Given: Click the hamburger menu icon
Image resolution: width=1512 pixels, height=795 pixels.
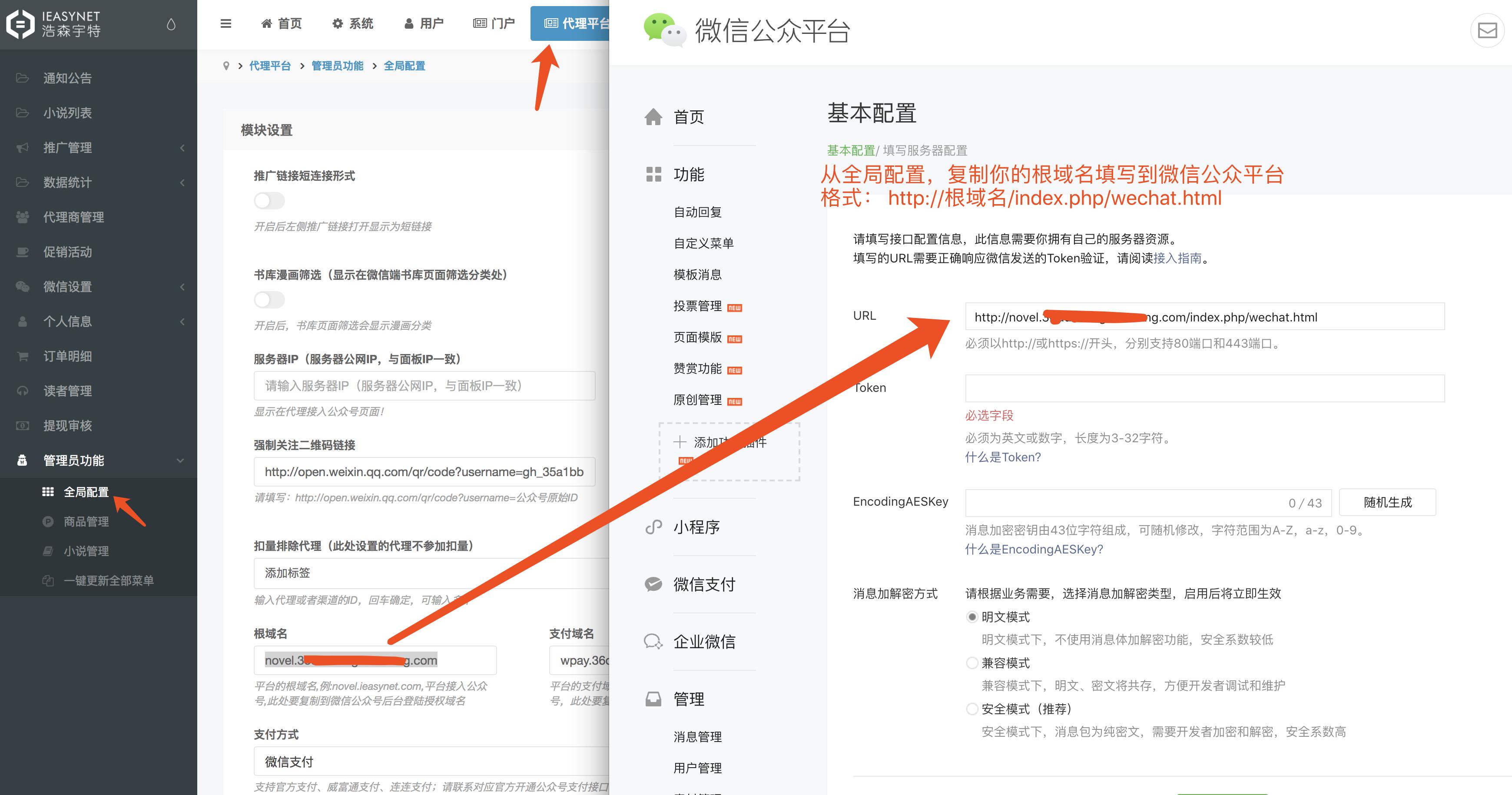Looking at the screenshot, I should click(x=225, y=23).
